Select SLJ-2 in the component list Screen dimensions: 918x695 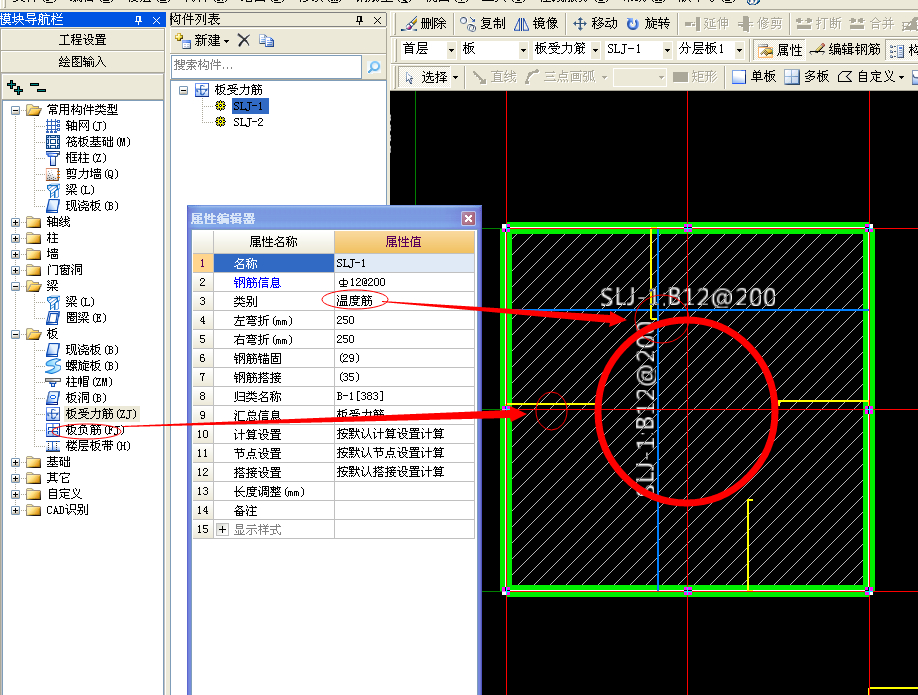coord(248,122)
